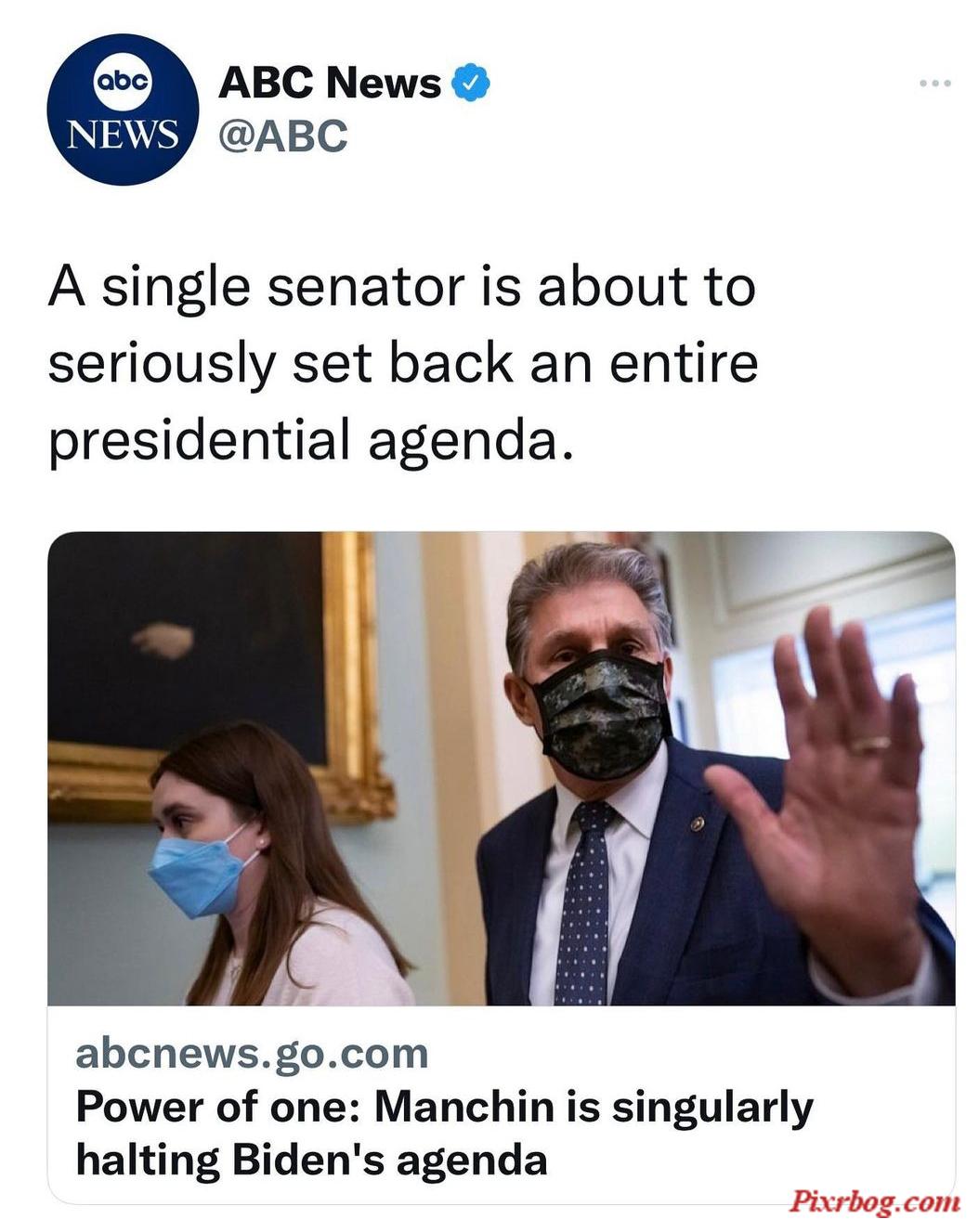
Task: Click the dotted navy tie in the photo
Action: click(x=585, y=902)
